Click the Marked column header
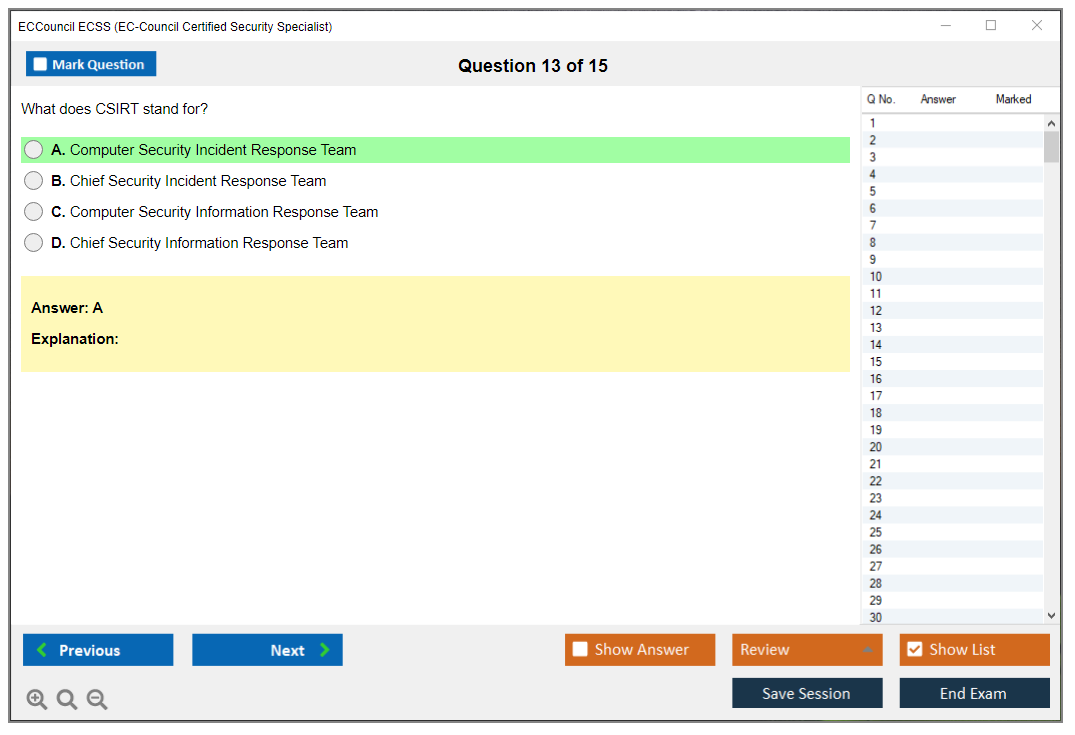This screenshot has height=735, width=1075. 1013,99
